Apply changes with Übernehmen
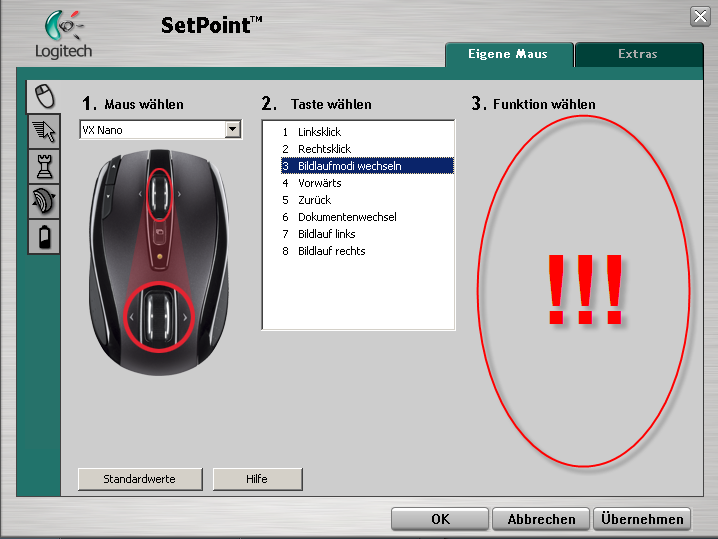Viewport: 718px width, 539px height. point(642,519)
